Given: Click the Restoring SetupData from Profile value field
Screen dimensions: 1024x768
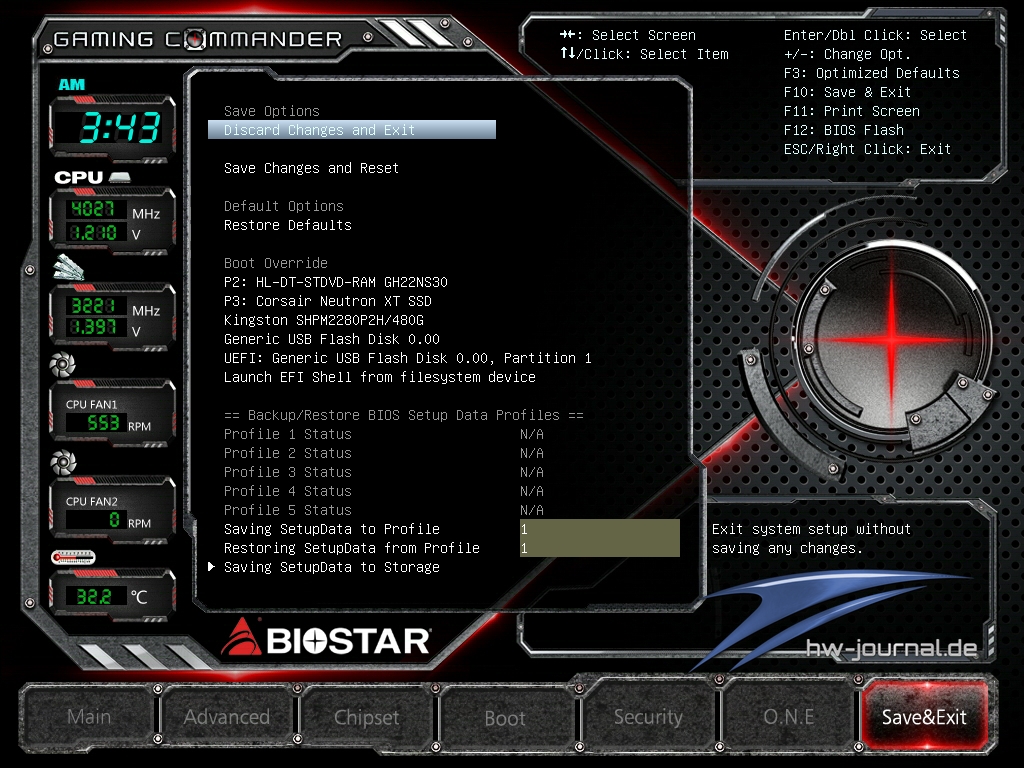Looking at the screenshot, I should (600, 548).
